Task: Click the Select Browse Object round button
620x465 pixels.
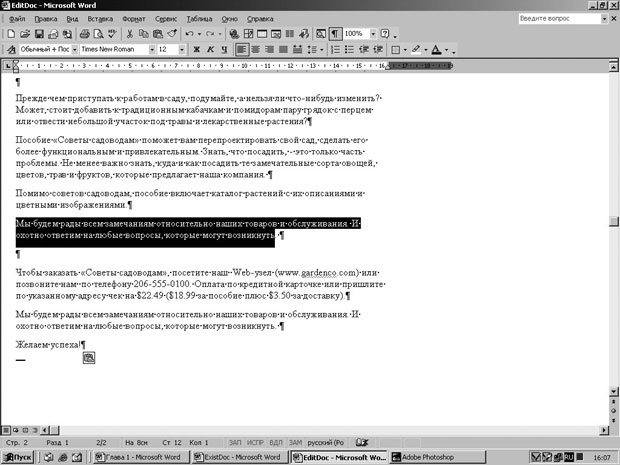Action: tap(613, 411)
